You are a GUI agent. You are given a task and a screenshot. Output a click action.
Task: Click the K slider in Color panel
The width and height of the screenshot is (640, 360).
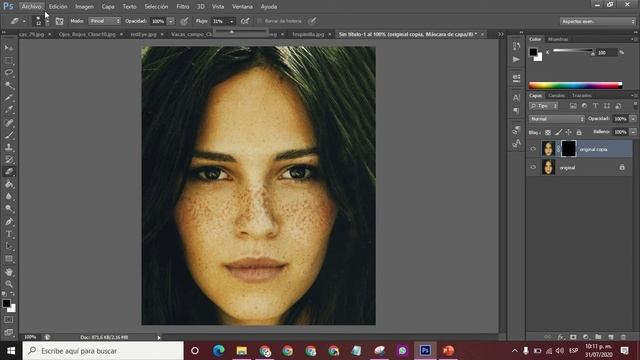pos(573,52)
